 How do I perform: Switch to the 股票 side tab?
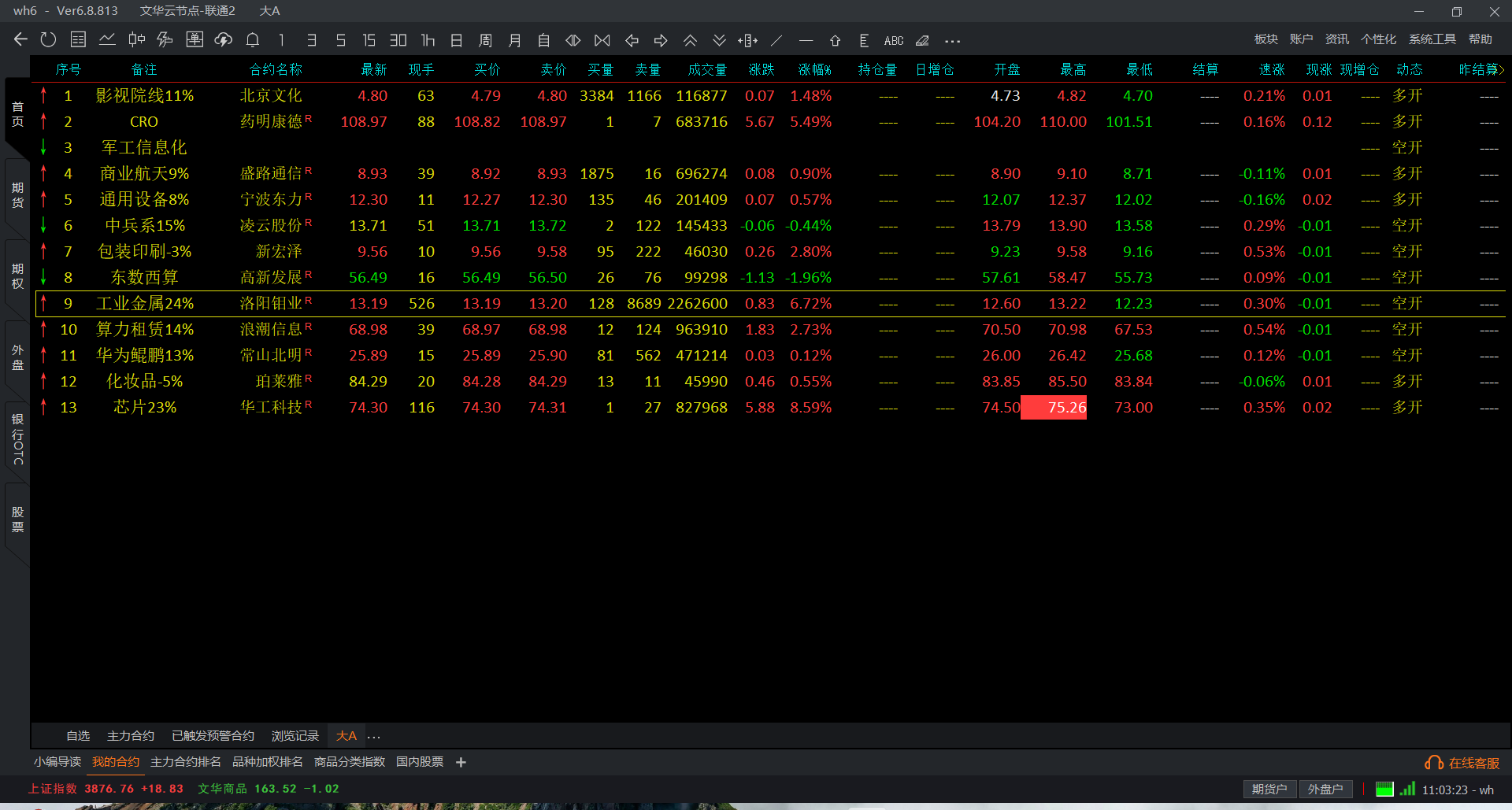pos(17,520)
